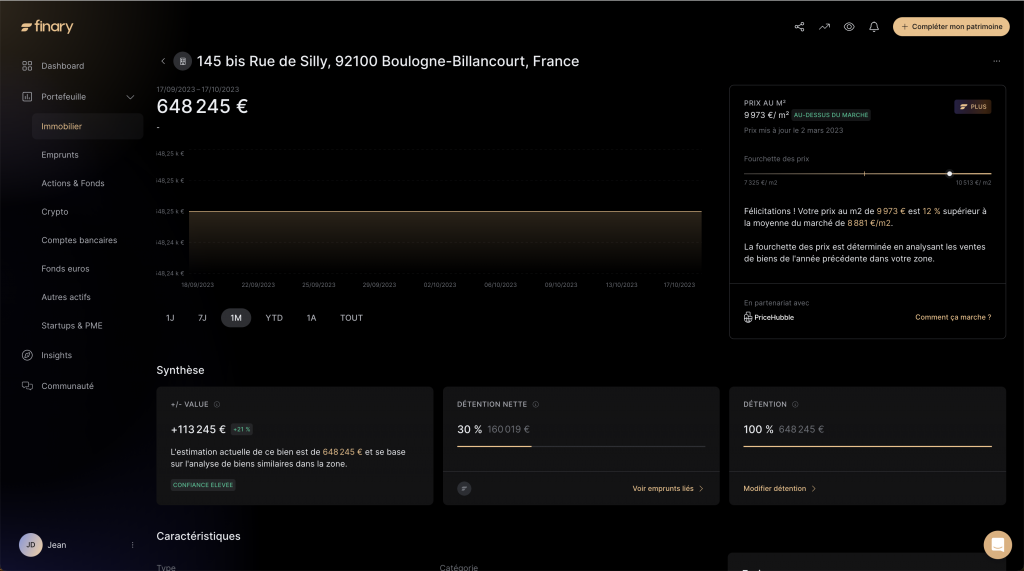Open Voir emprunts liés link
The height and width of the screenshot is (571, 1024).
tap(663, 489)
